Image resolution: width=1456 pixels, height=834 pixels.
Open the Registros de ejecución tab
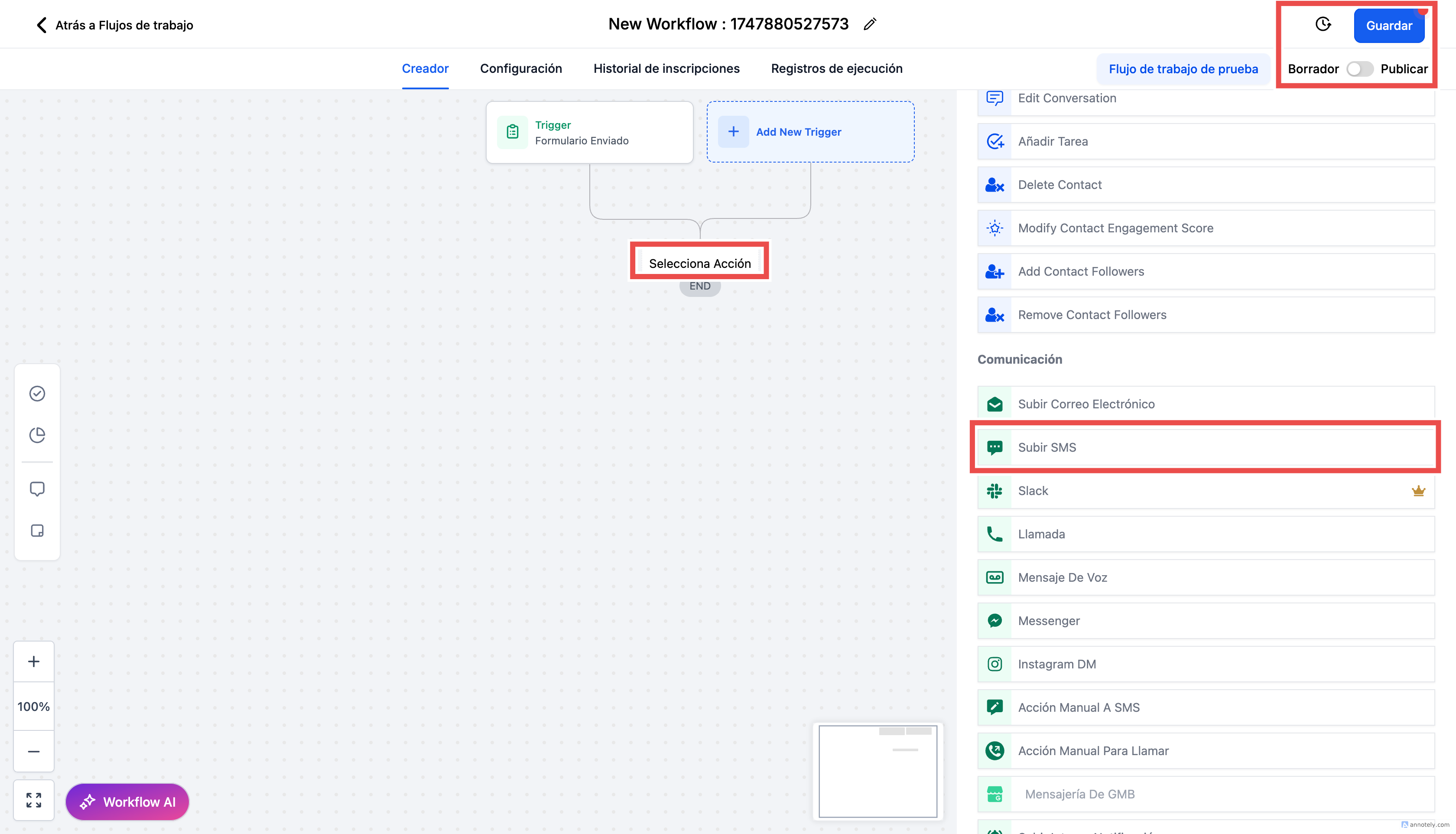tap(836, 69)
